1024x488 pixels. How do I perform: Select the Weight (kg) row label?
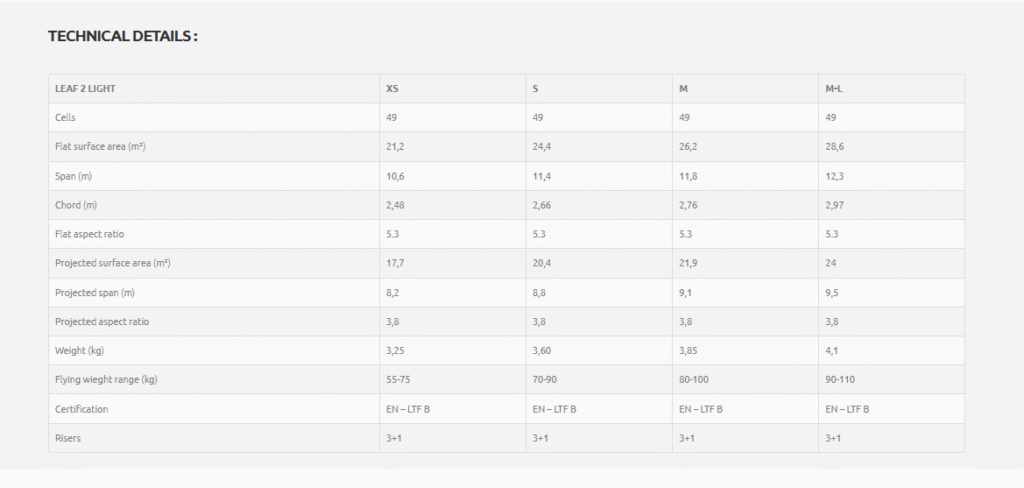pyautogui.click(x=81, y=351)
